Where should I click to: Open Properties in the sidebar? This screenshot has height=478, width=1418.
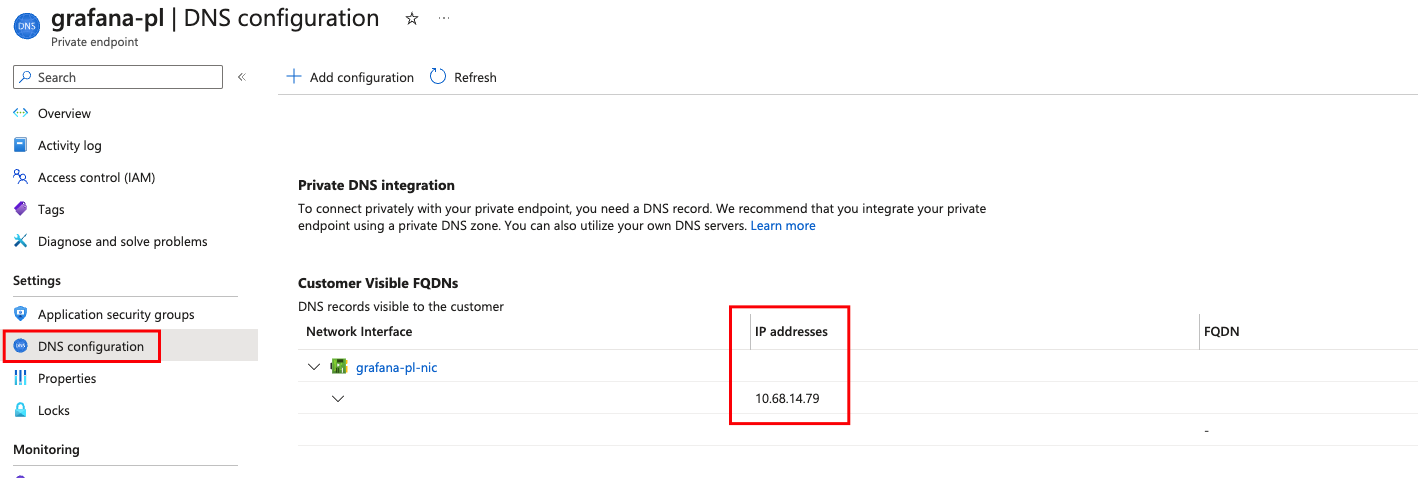67,378
